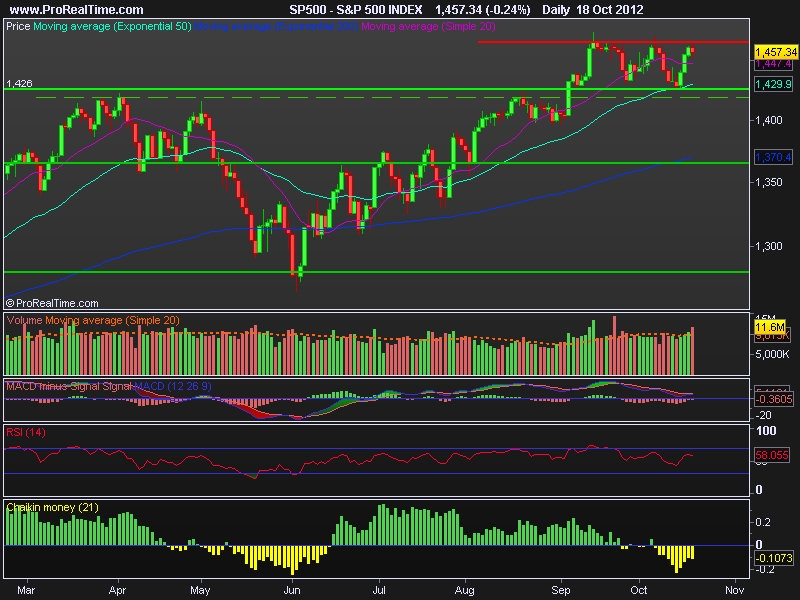Click the 0.2 Chaikin axis label
Image resolution: width=800 pixels, height=600 pixels.
763,522
